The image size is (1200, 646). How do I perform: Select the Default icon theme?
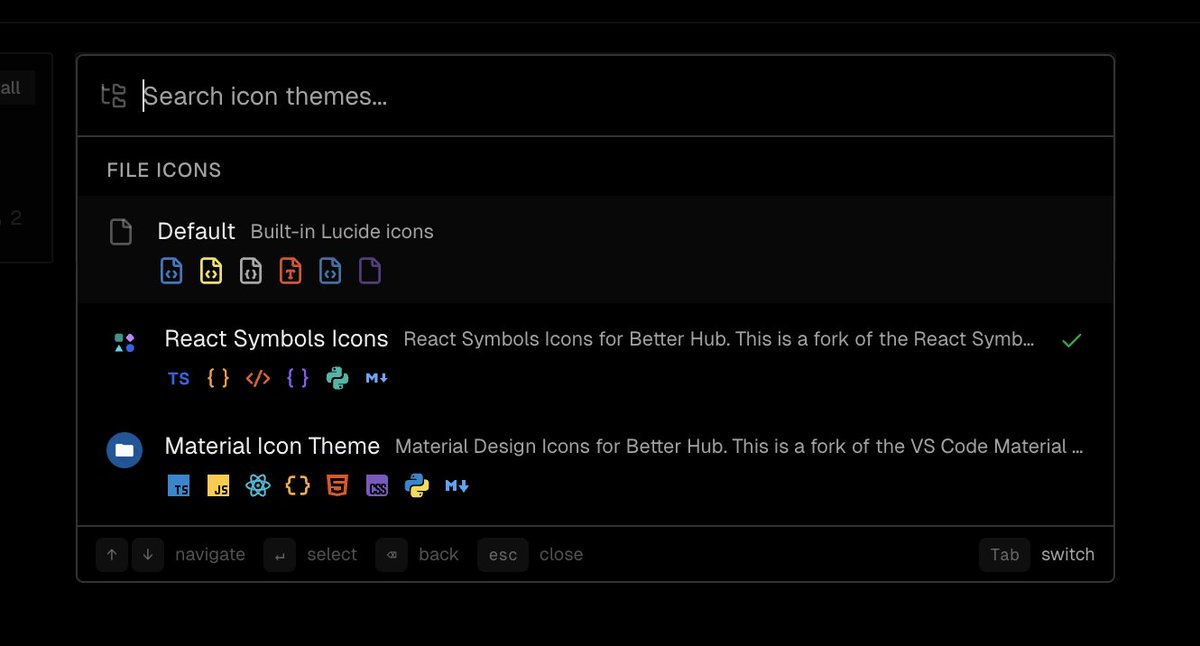(595, 250)
